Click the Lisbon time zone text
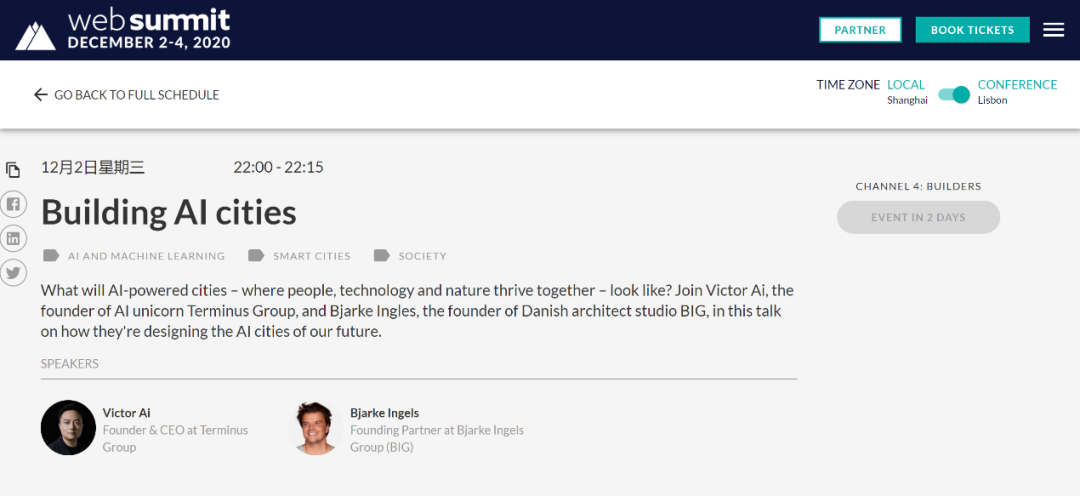Screen dimensions: 1080x496 point(993,101)
